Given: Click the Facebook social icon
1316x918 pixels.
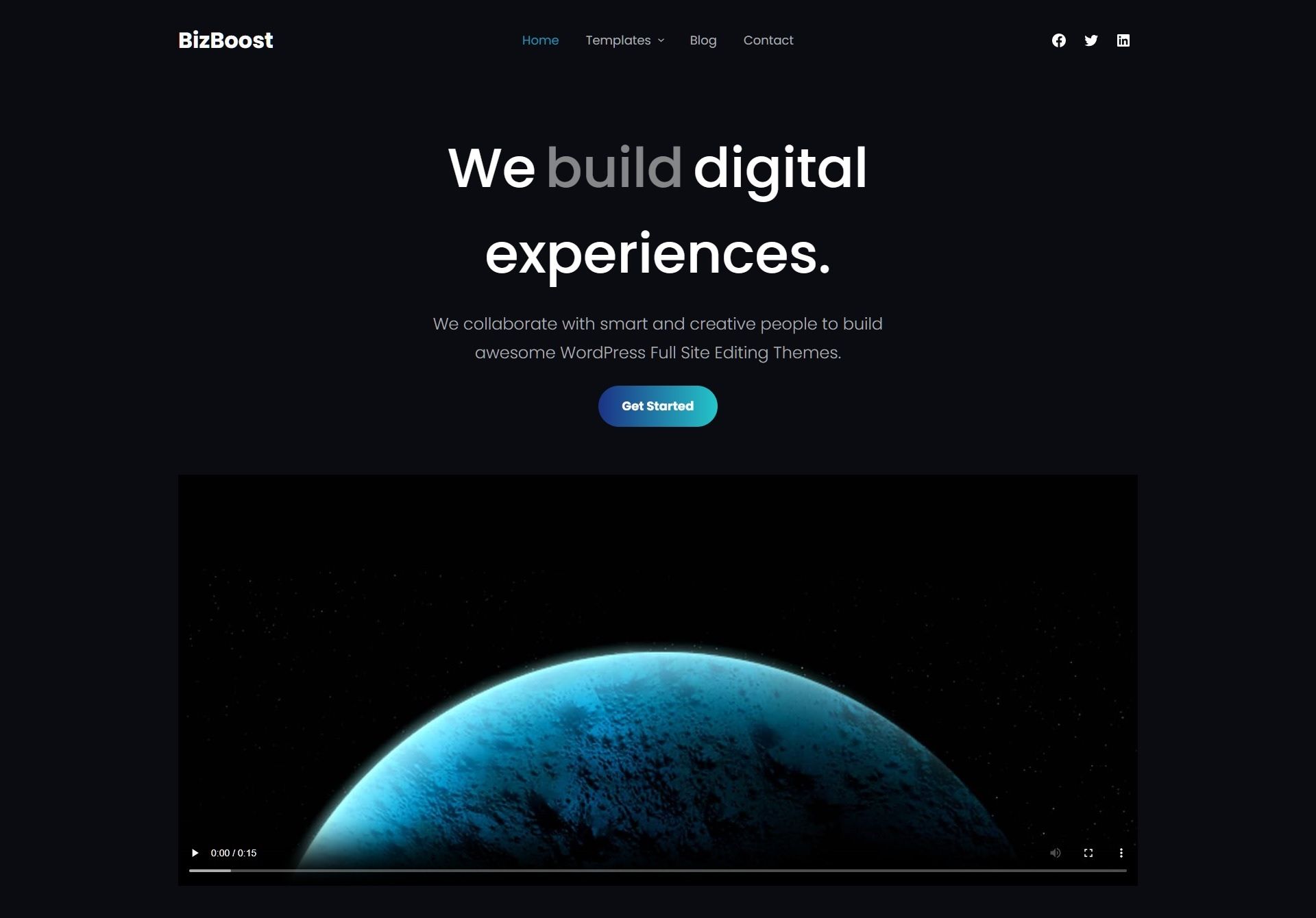Looking at the screenshot, I should point(1058,40).
